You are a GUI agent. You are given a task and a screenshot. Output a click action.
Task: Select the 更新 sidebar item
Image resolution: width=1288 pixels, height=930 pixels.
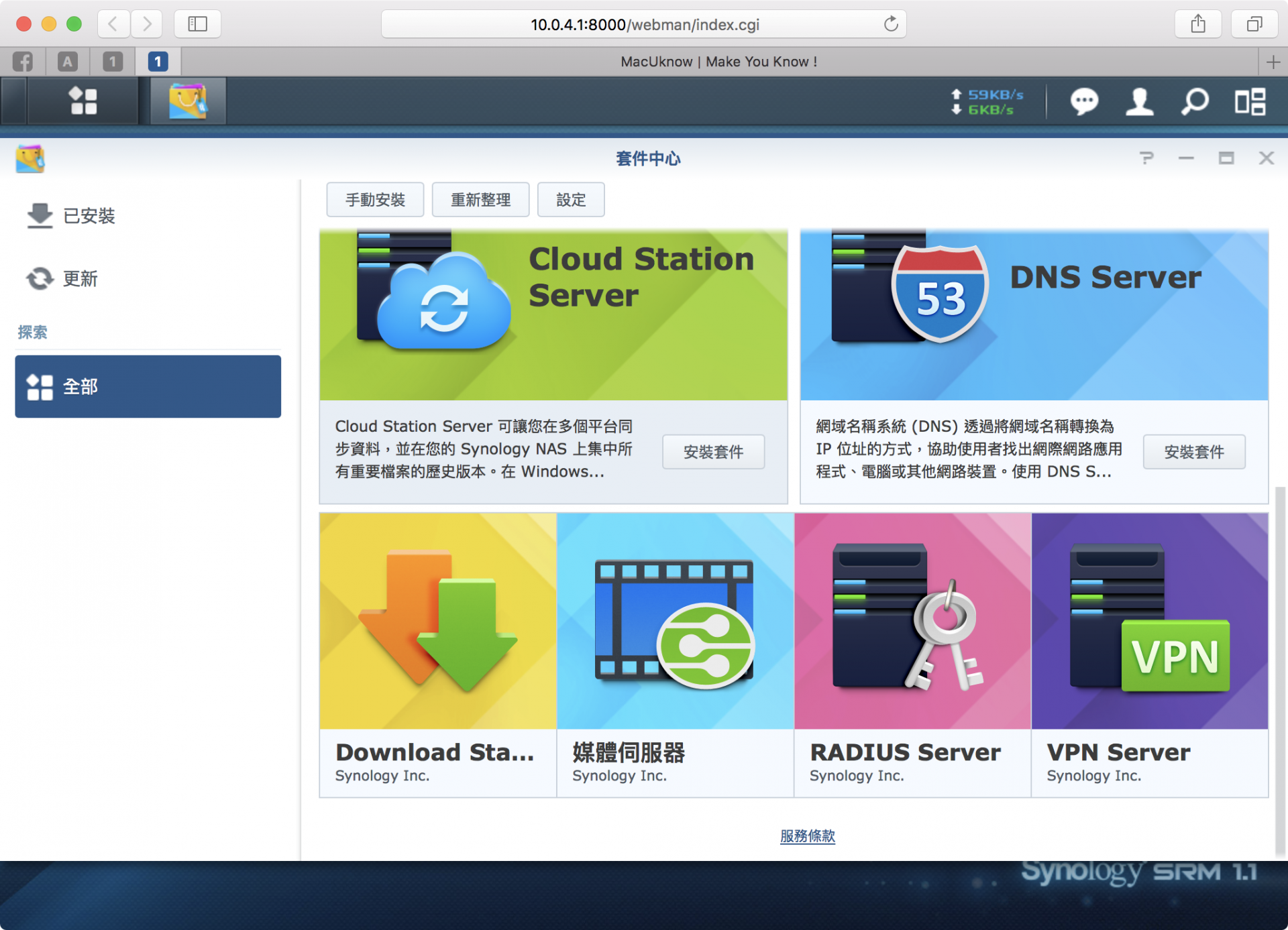(80, 278)
